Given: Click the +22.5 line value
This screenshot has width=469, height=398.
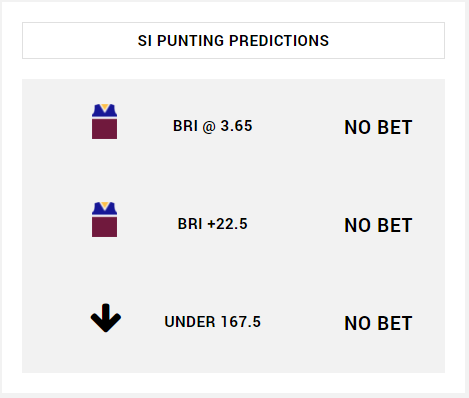Looking at the screenshot, I should click(227, 224).
